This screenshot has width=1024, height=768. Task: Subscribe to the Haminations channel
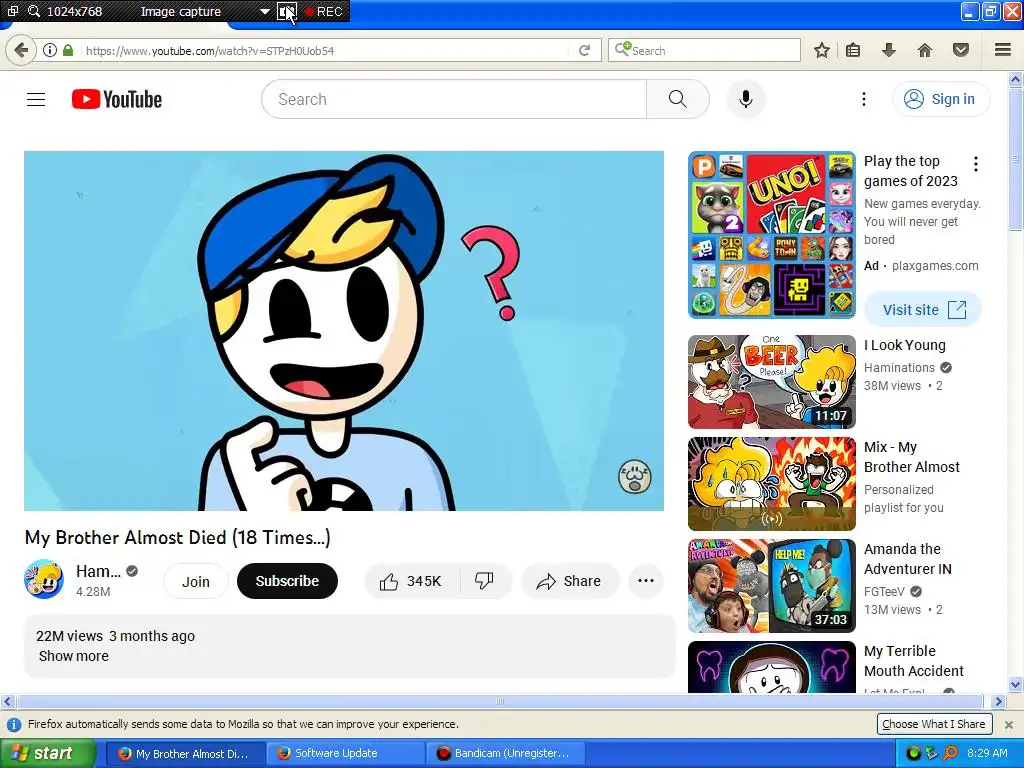pos(287,581)
